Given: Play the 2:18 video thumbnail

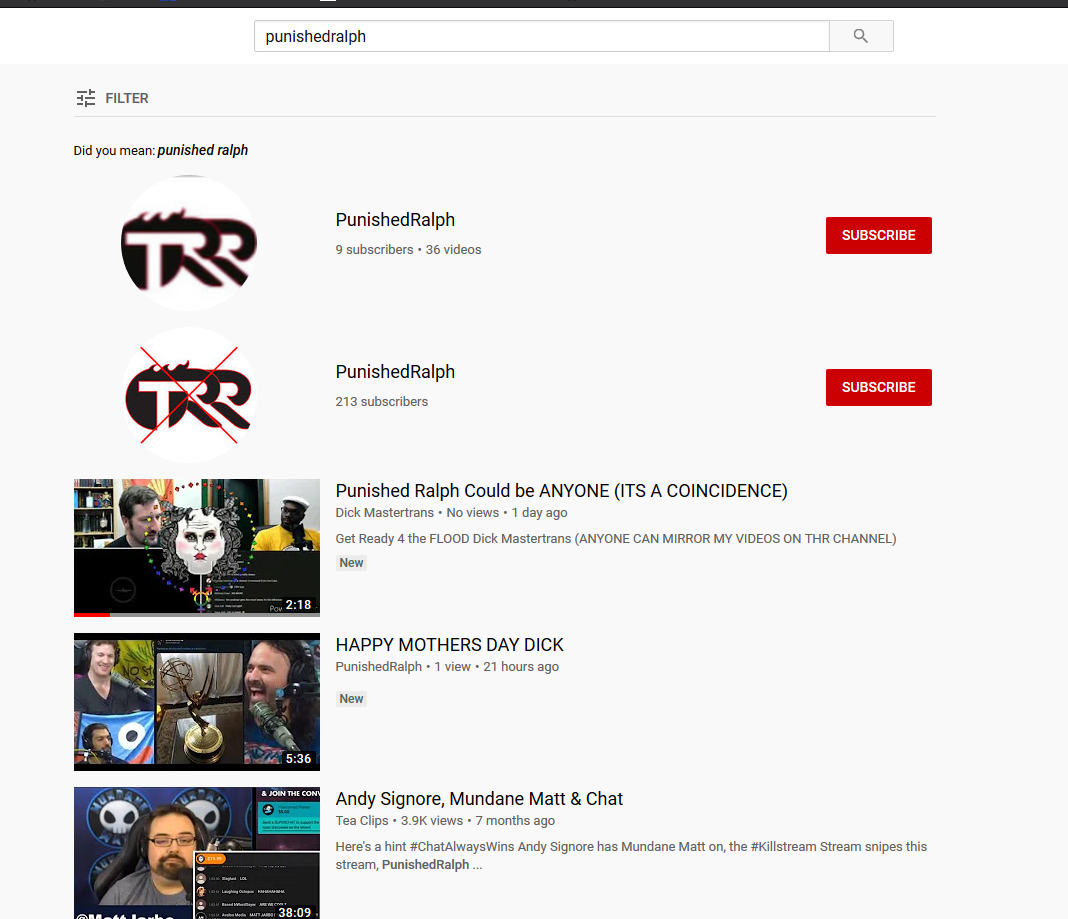Looking at the screenshot, I should [x=197, y=548].
